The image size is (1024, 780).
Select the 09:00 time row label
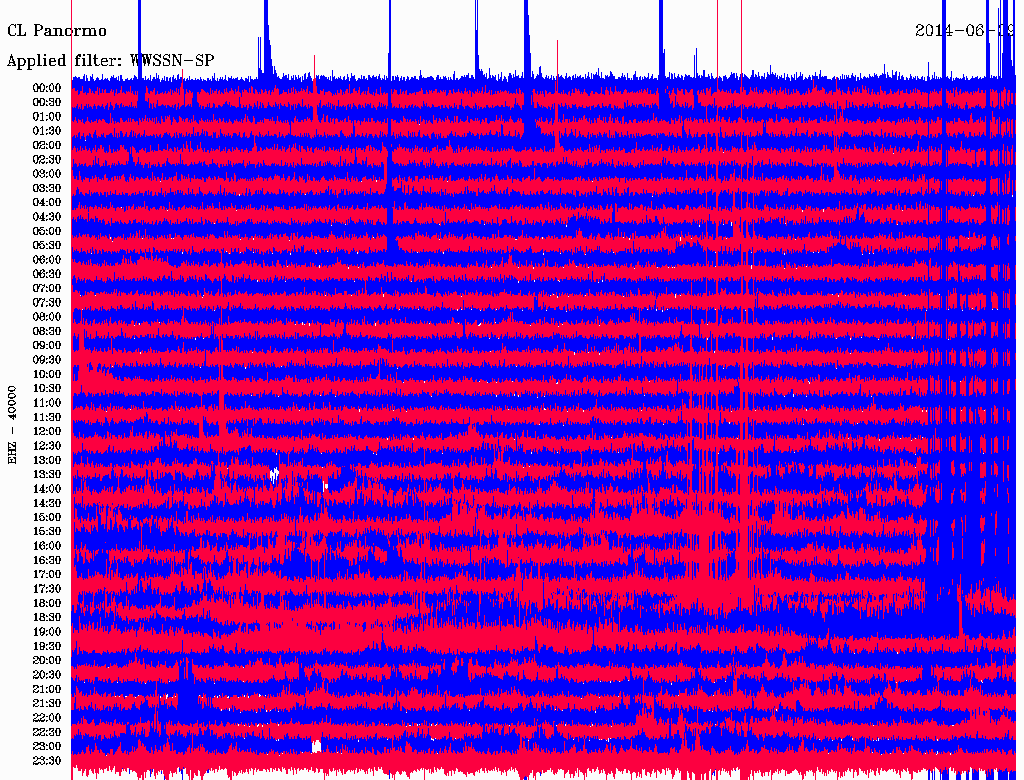pos(47,345)
